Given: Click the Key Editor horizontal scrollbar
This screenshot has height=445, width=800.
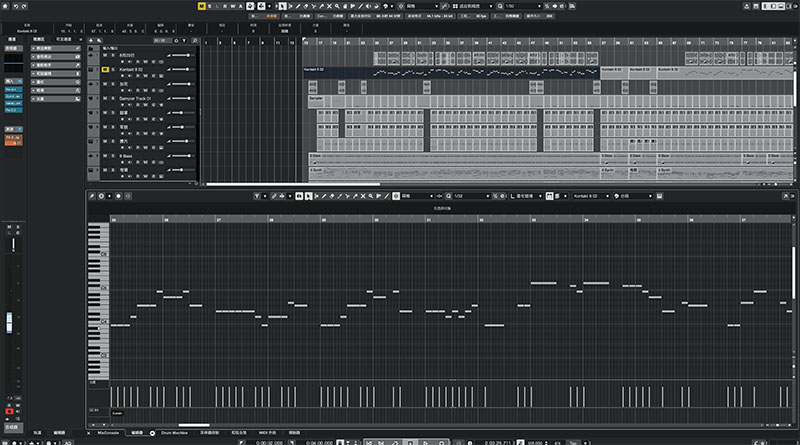Looking at the screenshot, I should (194, 425).
